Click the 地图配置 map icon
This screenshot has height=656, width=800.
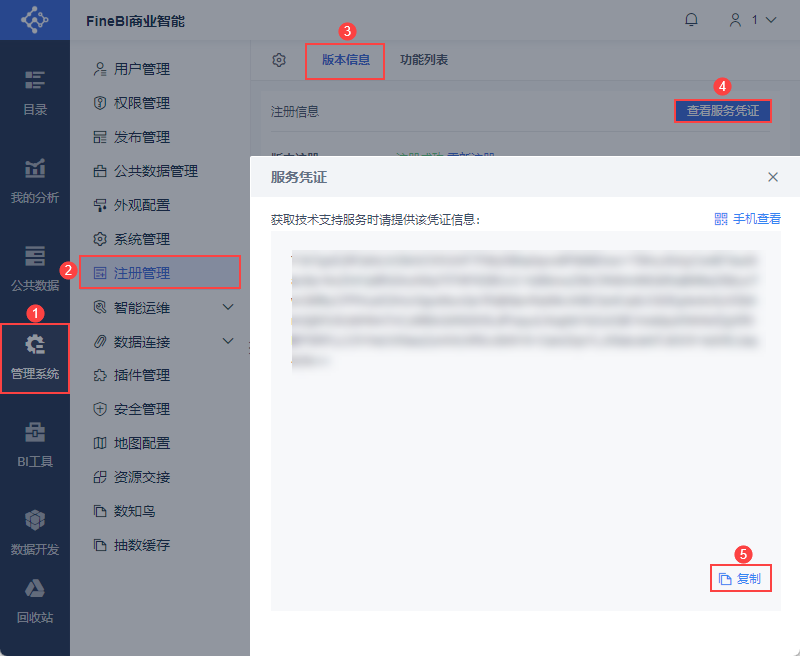tap(100, 443)
